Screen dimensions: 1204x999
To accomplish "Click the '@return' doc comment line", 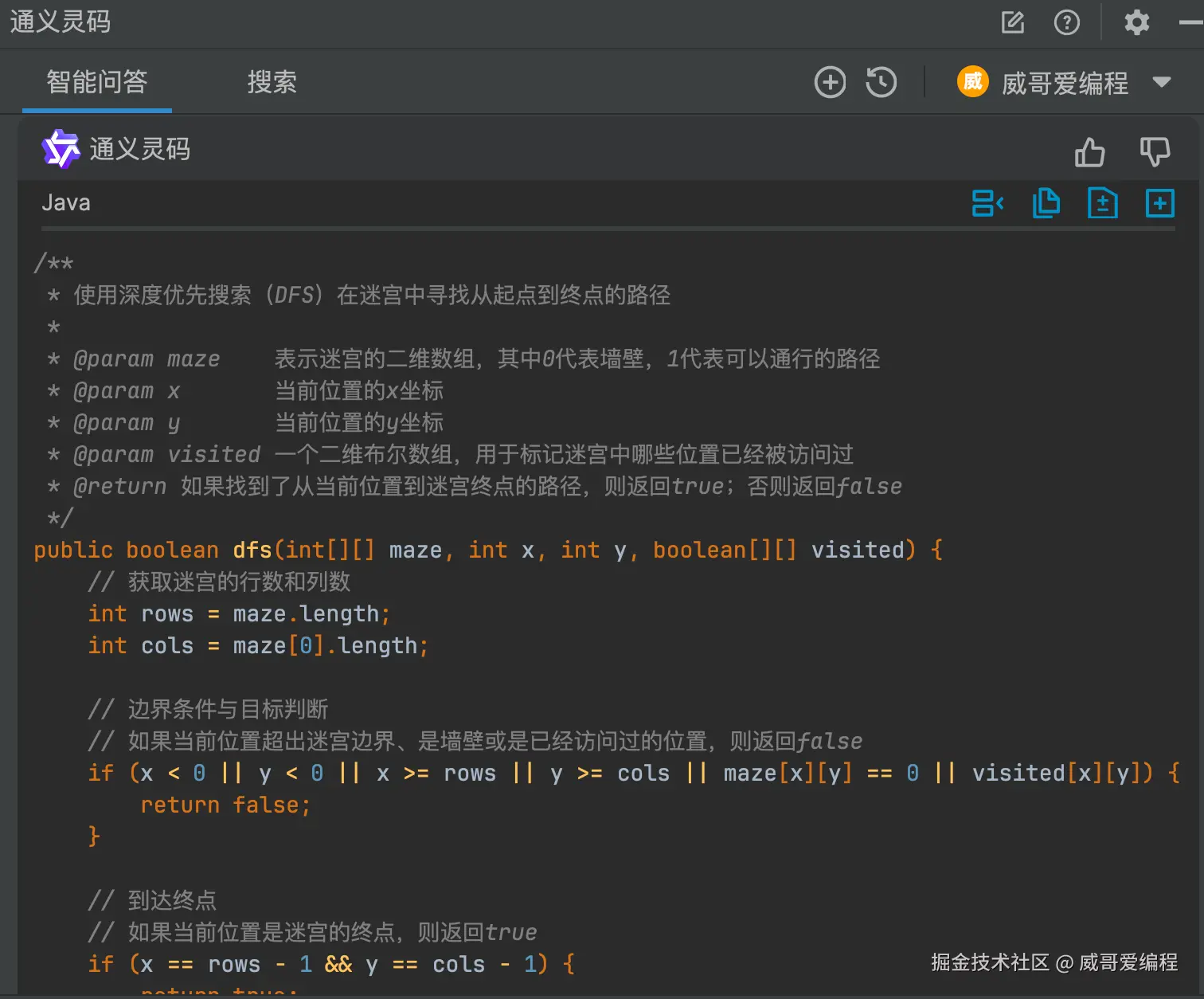I will coord(475,486).
